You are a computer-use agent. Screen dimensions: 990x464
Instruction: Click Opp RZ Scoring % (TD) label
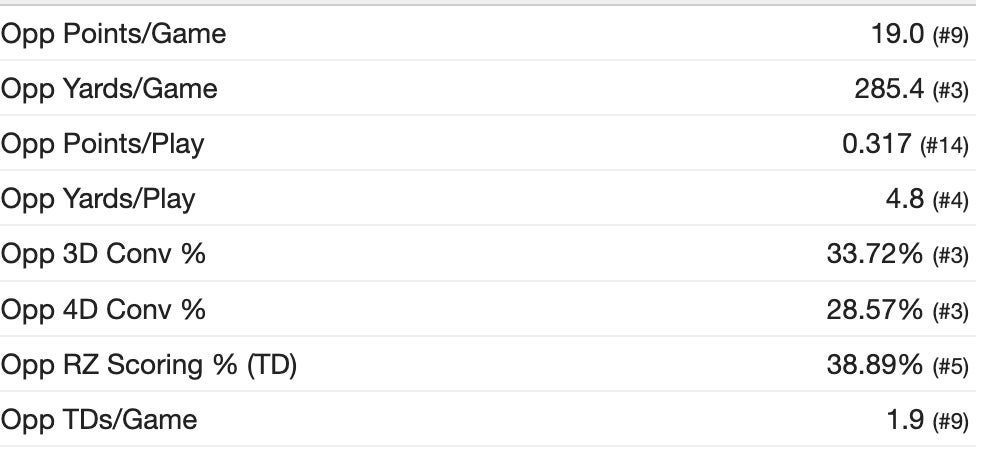[149, 365]
